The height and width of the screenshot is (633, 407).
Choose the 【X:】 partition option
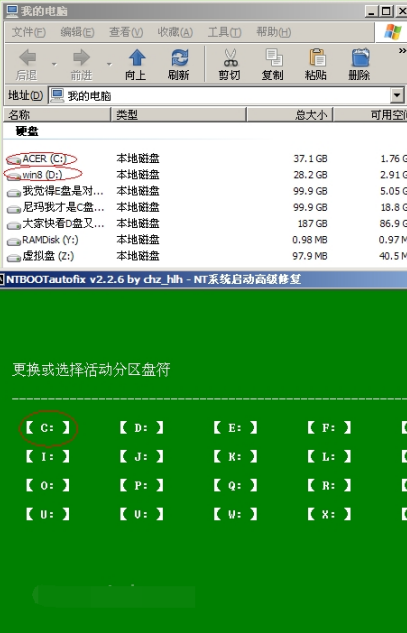(329, 514)
